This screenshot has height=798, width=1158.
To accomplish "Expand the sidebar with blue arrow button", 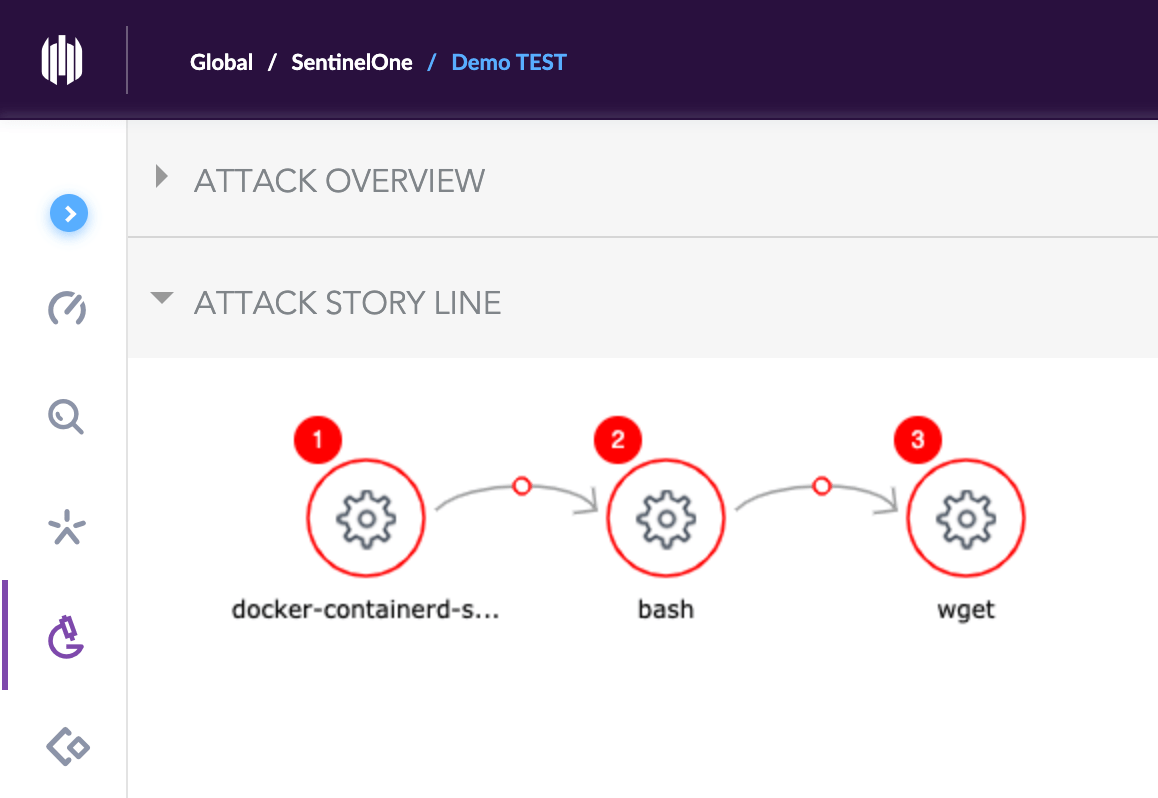I will (x=70, y=213).
